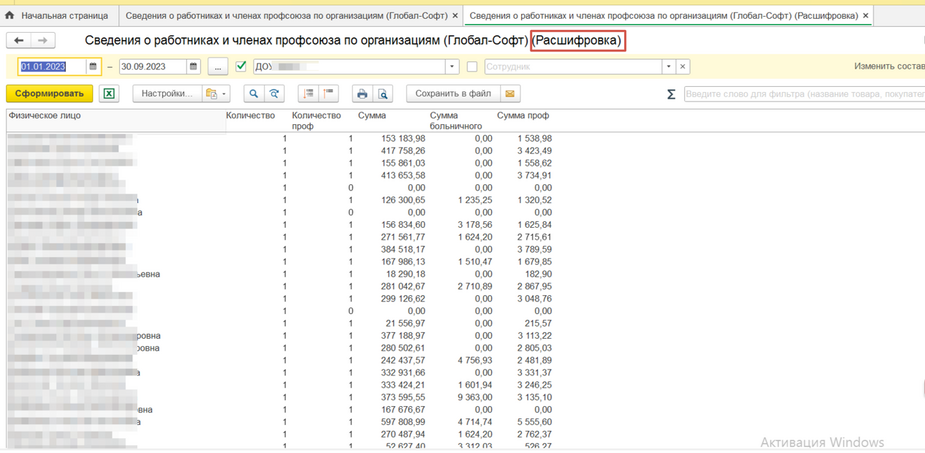Click the back navigation arrow

pyautogui.click(x=20, y=40)
